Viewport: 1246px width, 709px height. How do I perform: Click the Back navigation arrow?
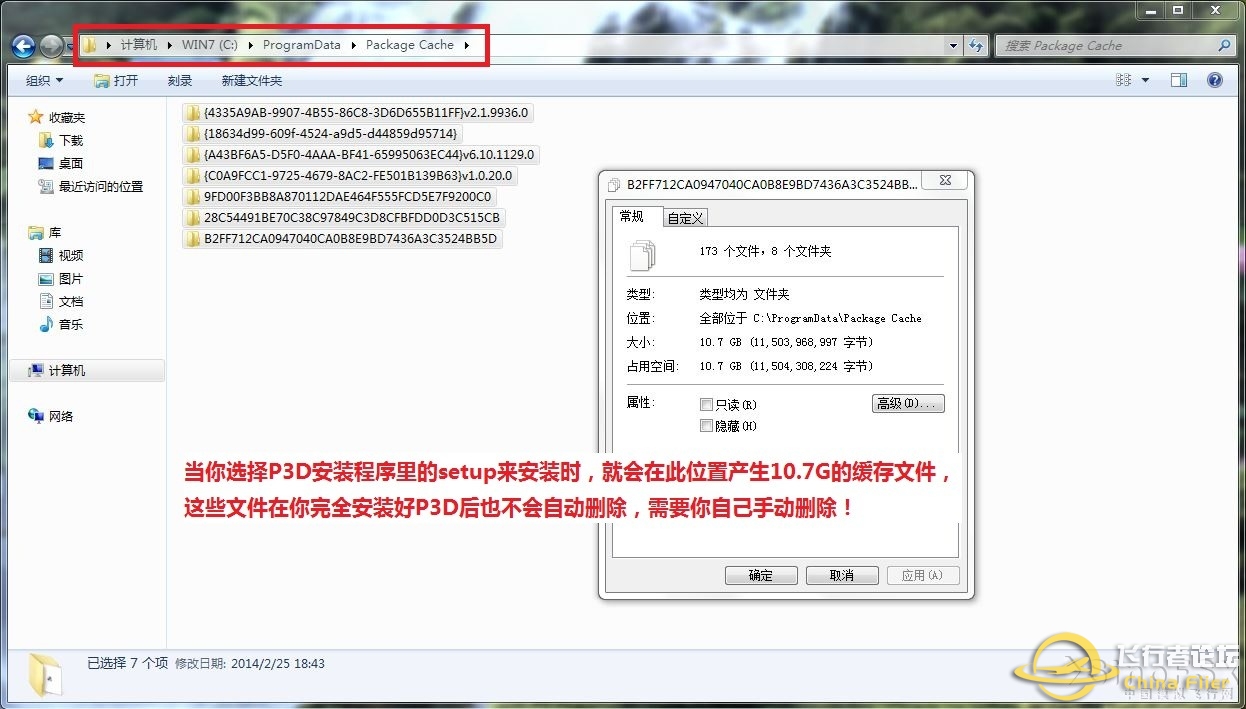click(22, 45)
